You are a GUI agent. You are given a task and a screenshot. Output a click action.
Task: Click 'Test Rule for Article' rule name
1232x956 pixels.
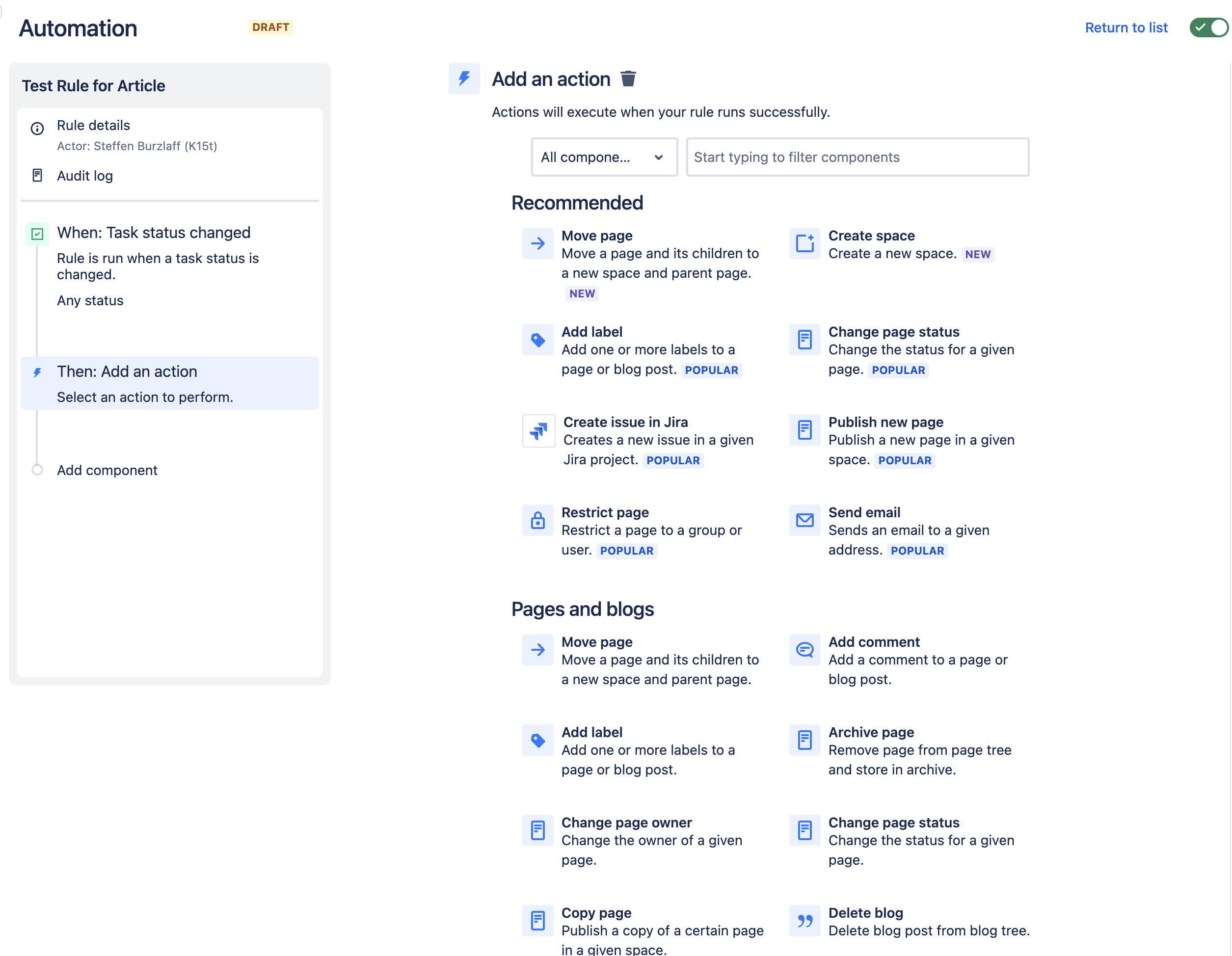point(94,86)
